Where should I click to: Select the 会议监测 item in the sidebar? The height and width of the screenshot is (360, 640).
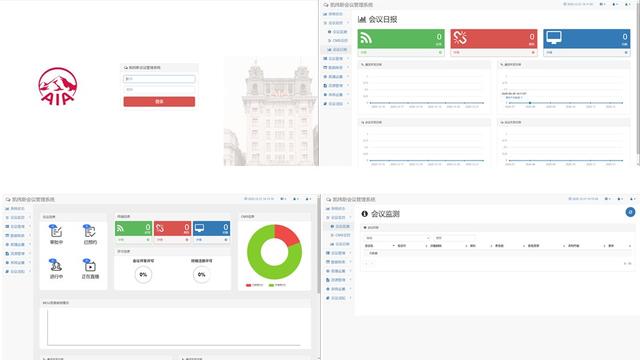click(x=340, y=226)
